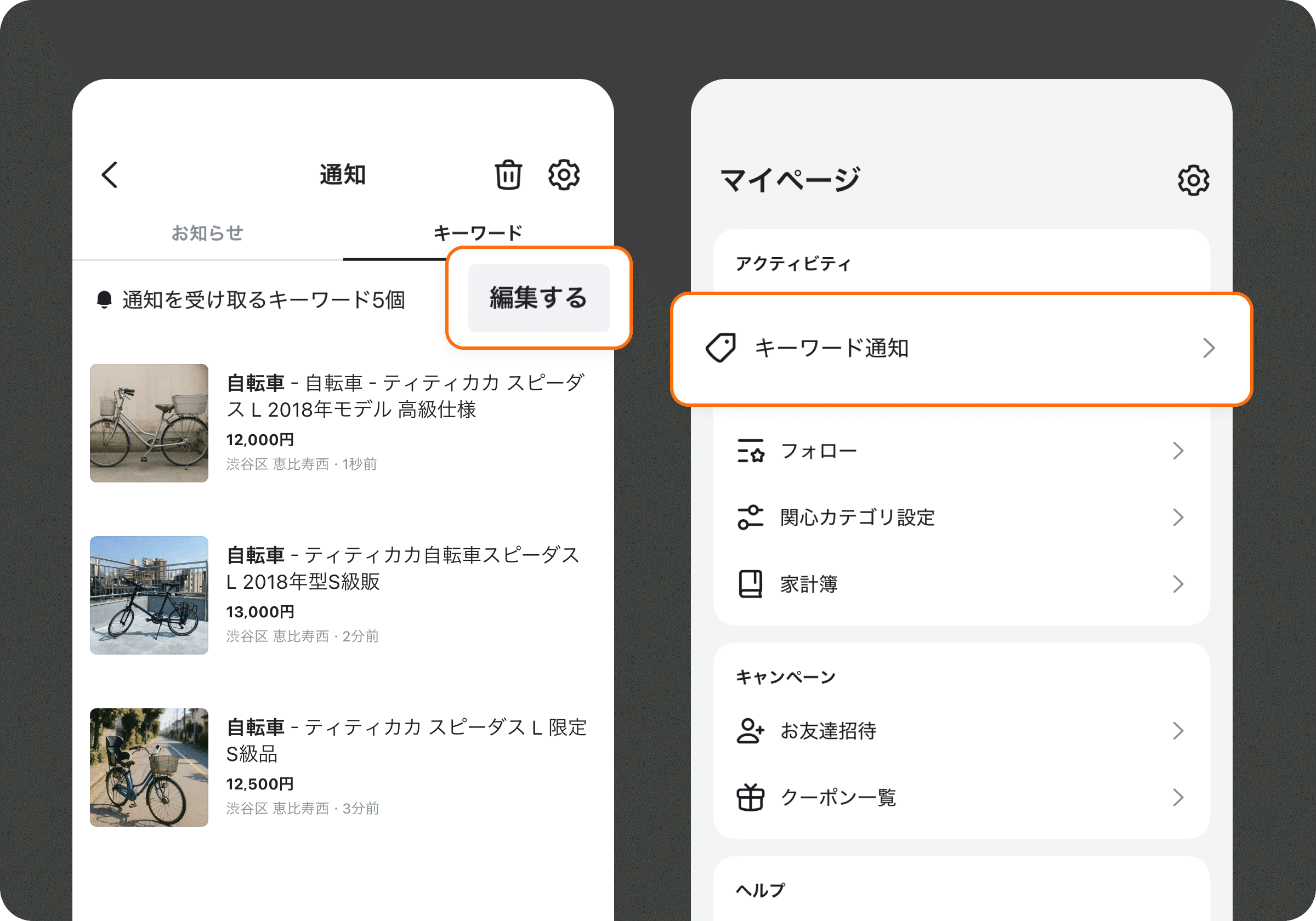Viewport: 1316px width, 921px height.
Task: Click the 関心カテゴリ設定 sliders icon
Action: [x=750, y=518]
